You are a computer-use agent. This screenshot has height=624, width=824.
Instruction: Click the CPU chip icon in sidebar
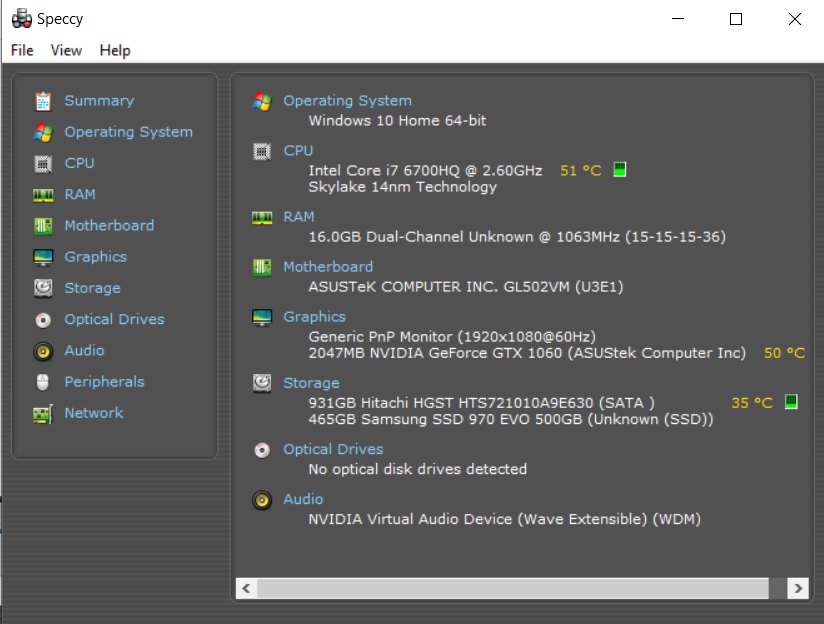point(43,163)
